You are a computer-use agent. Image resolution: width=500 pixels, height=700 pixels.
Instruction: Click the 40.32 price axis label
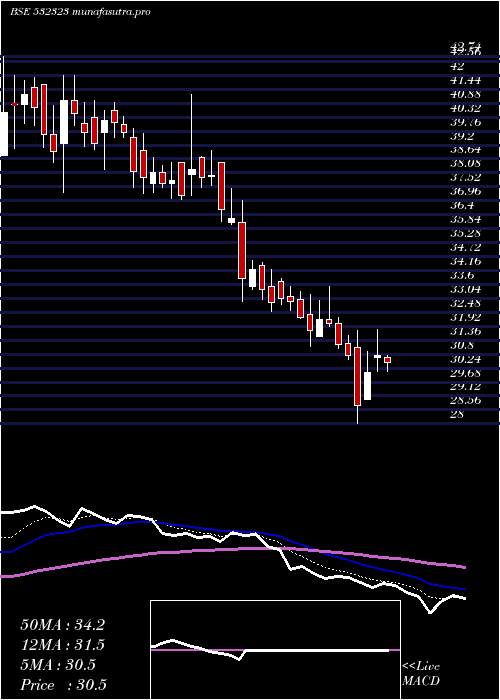tap(466, 108)
